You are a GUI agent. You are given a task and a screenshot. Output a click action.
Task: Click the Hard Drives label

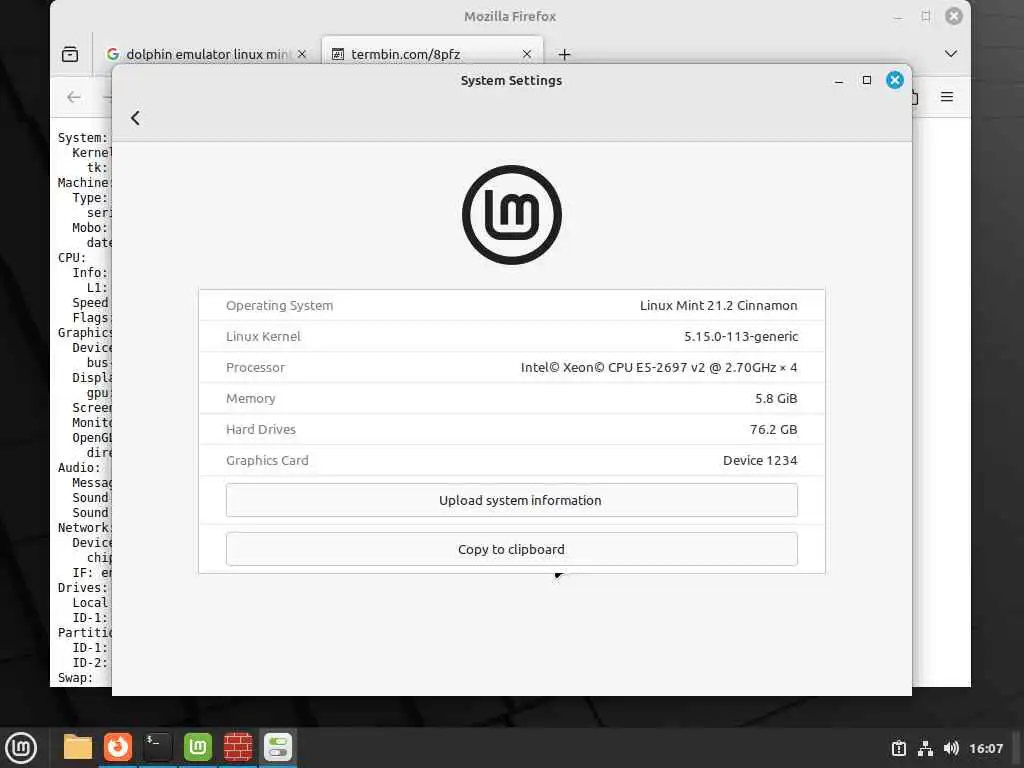[261, 430]
